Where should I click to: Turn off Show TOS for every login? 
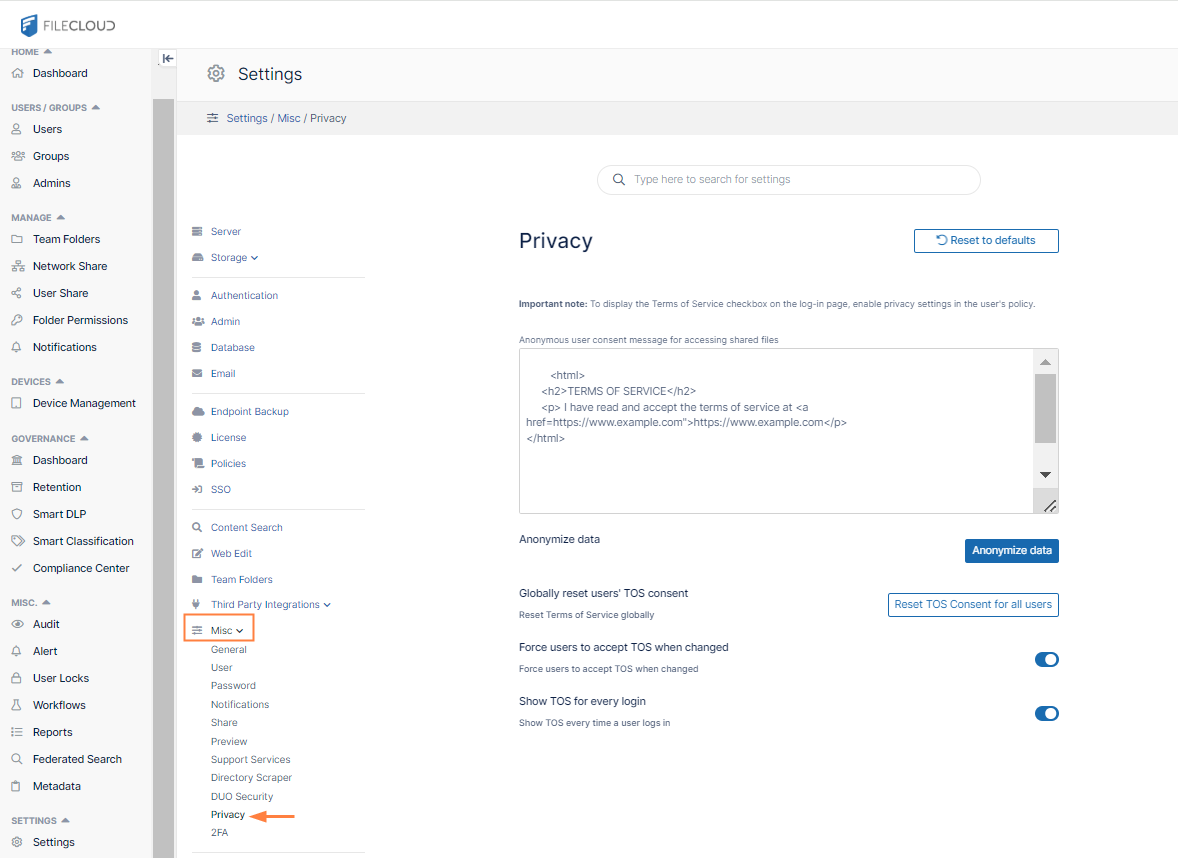tap(1046, 714)
